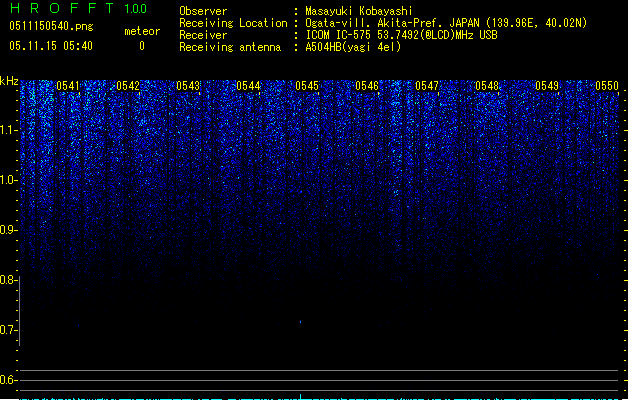629x400 pixels.
Task: Click the 0.7 kHz axis label
Action: point(9,330)
